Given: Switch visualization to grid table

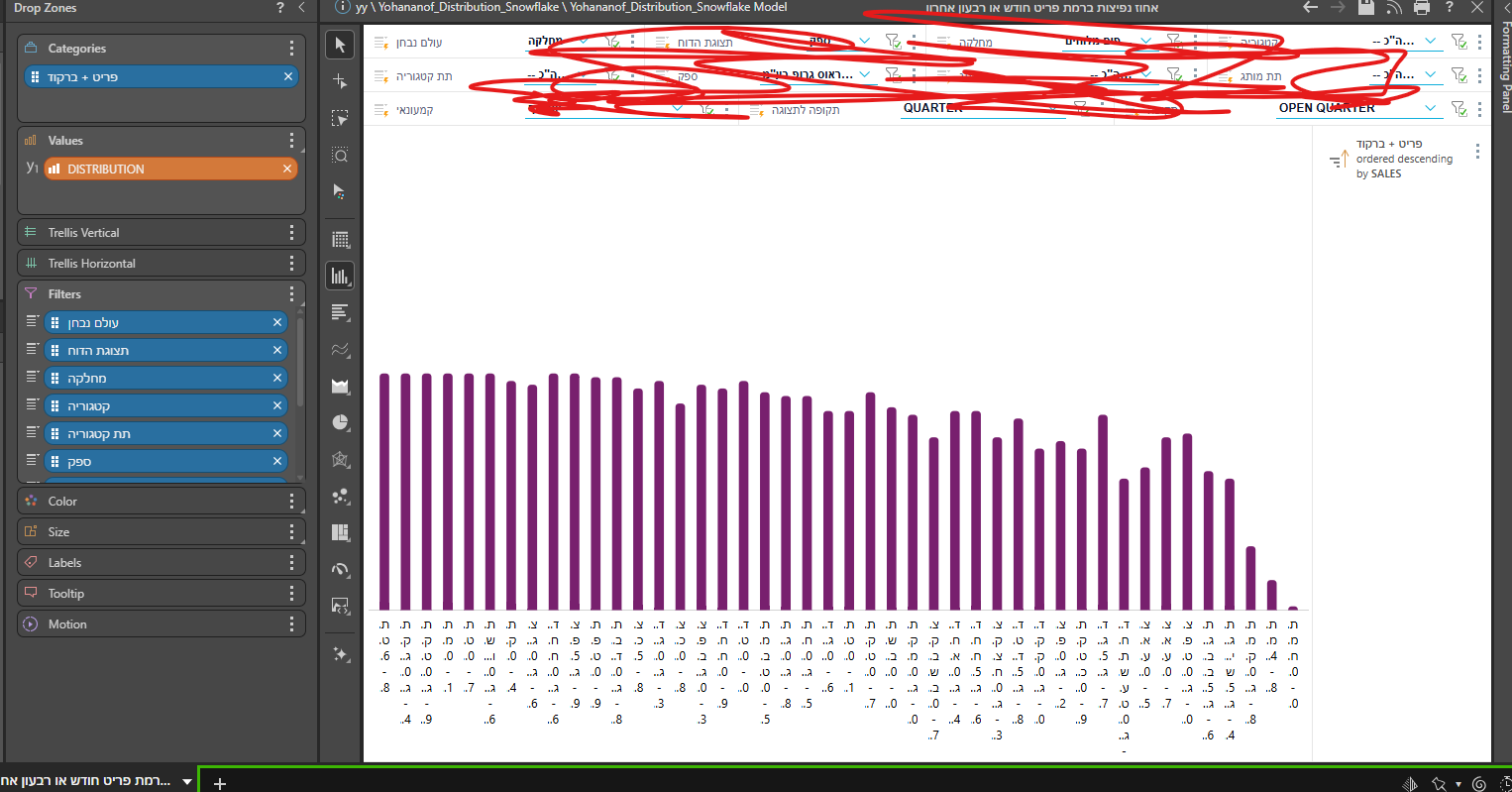Looking at the screenshot, I should (x=340, y=239).
